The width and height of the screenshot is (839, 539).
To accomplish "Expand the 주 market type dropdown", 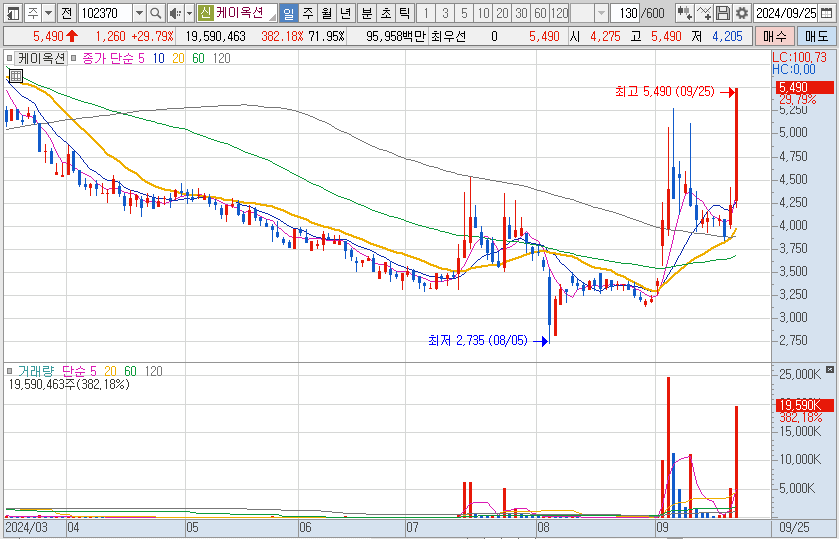I will pos(48,13).
